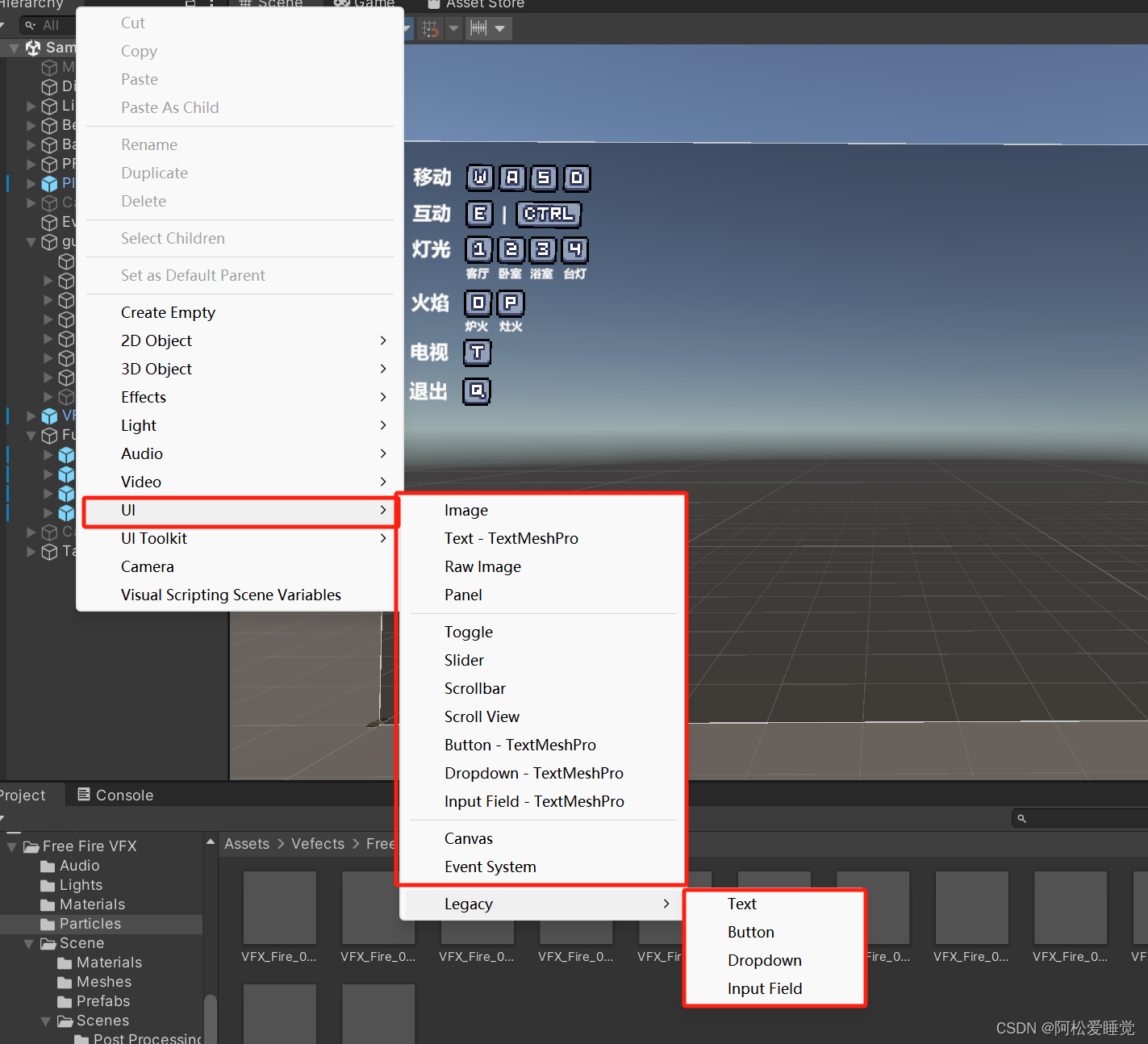Viewport: 1148px width, 1044px height.
Task: Expand the VFX prefab in Hierarchy
Action: point(31,416)
